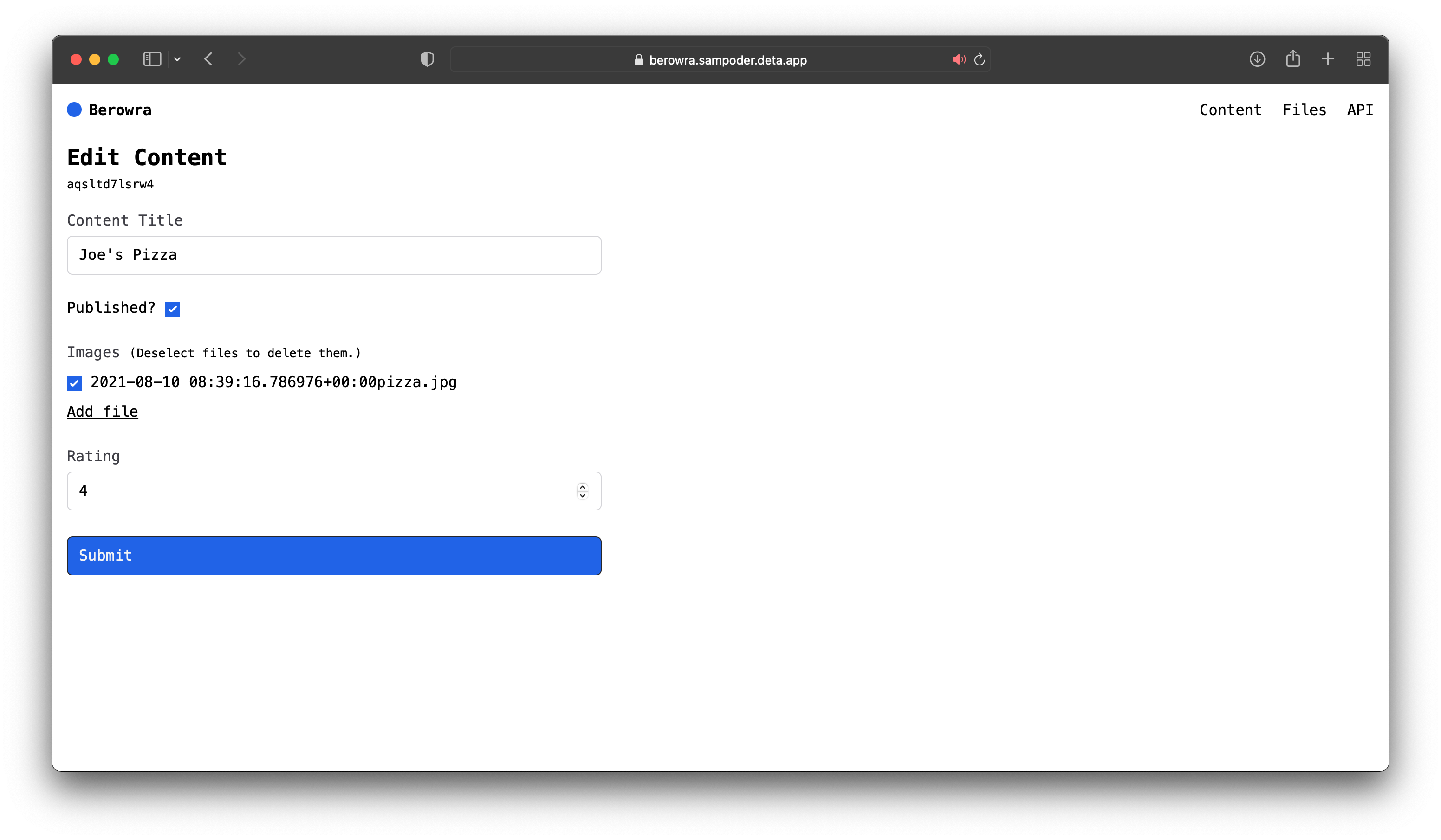Toggle the Safari sidebar icon
The height and width of the screenshot is (840, 1441).
[152, 59]
